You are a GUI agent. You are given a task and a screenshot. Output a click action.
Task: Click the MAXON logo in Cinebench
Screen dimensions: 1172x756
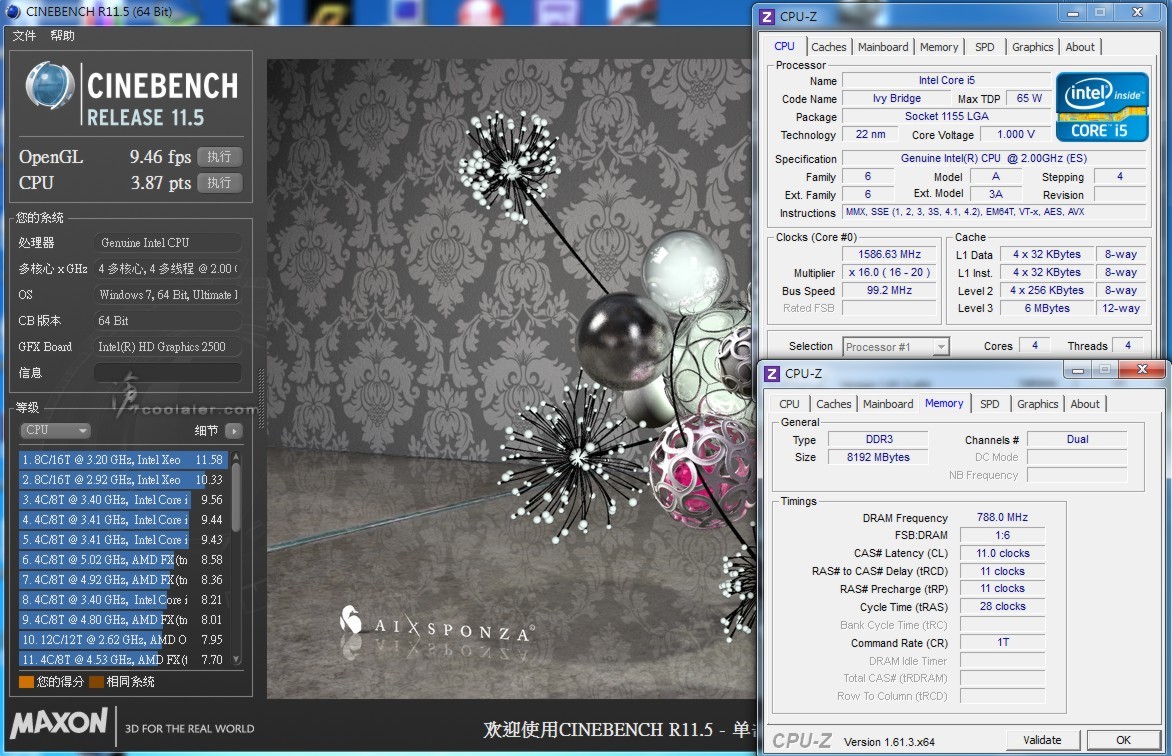[60, 723]
